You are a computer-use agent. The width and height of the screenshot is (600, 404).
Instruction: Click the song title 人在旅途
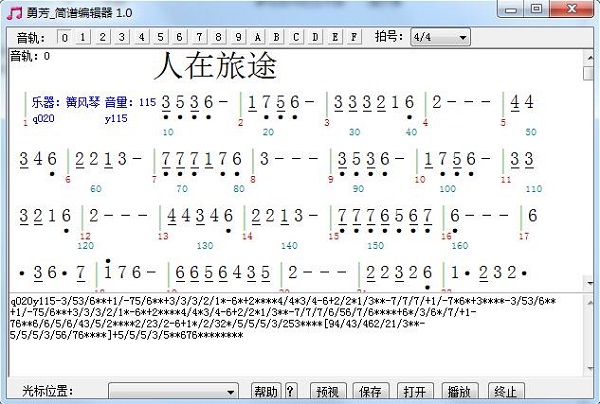pos(215,66)
